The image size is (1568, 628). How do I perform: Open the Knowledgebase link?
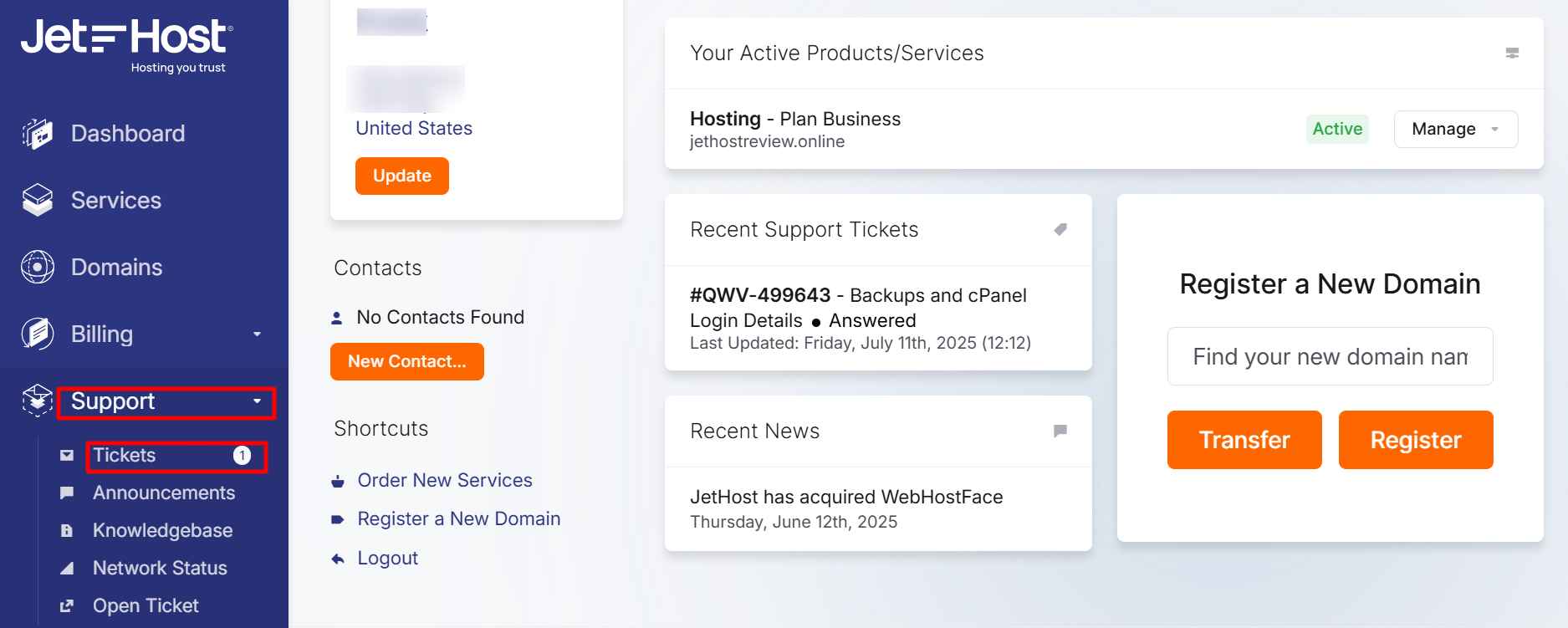click(x=163, y=530)
